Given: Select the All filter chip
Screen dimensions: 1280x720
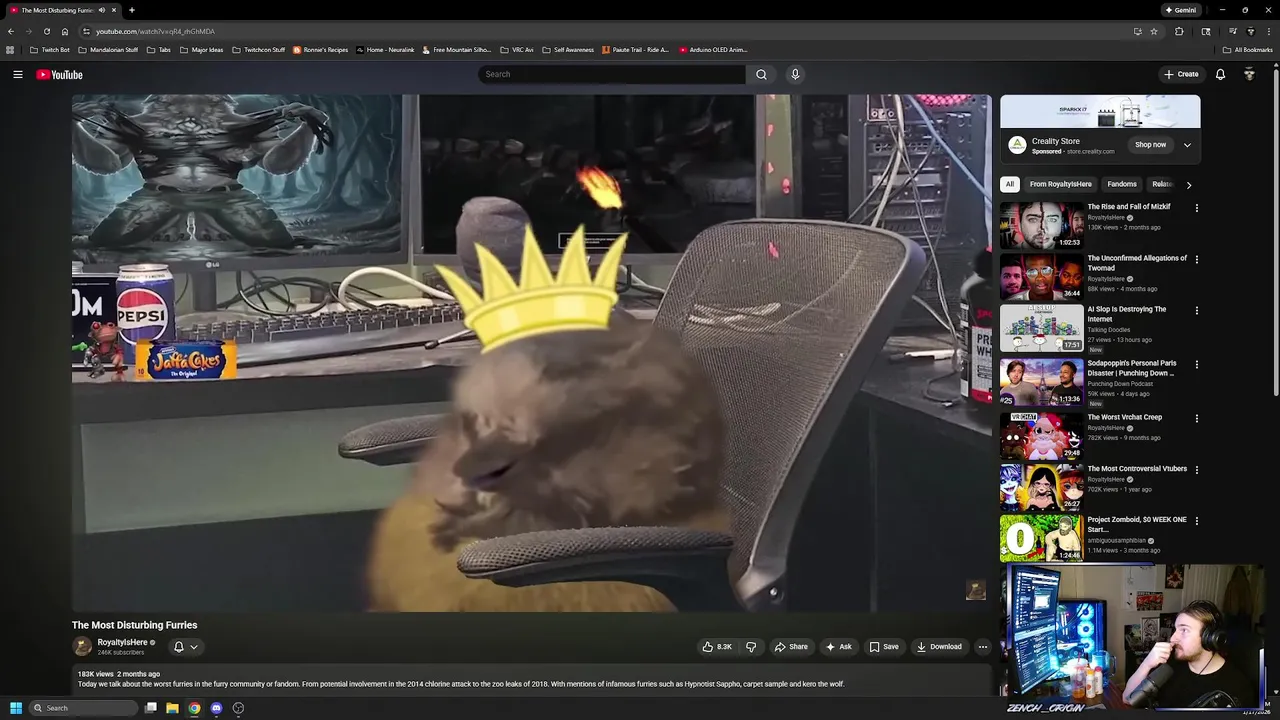Looking at the screenshot, I should (1010, 184).
